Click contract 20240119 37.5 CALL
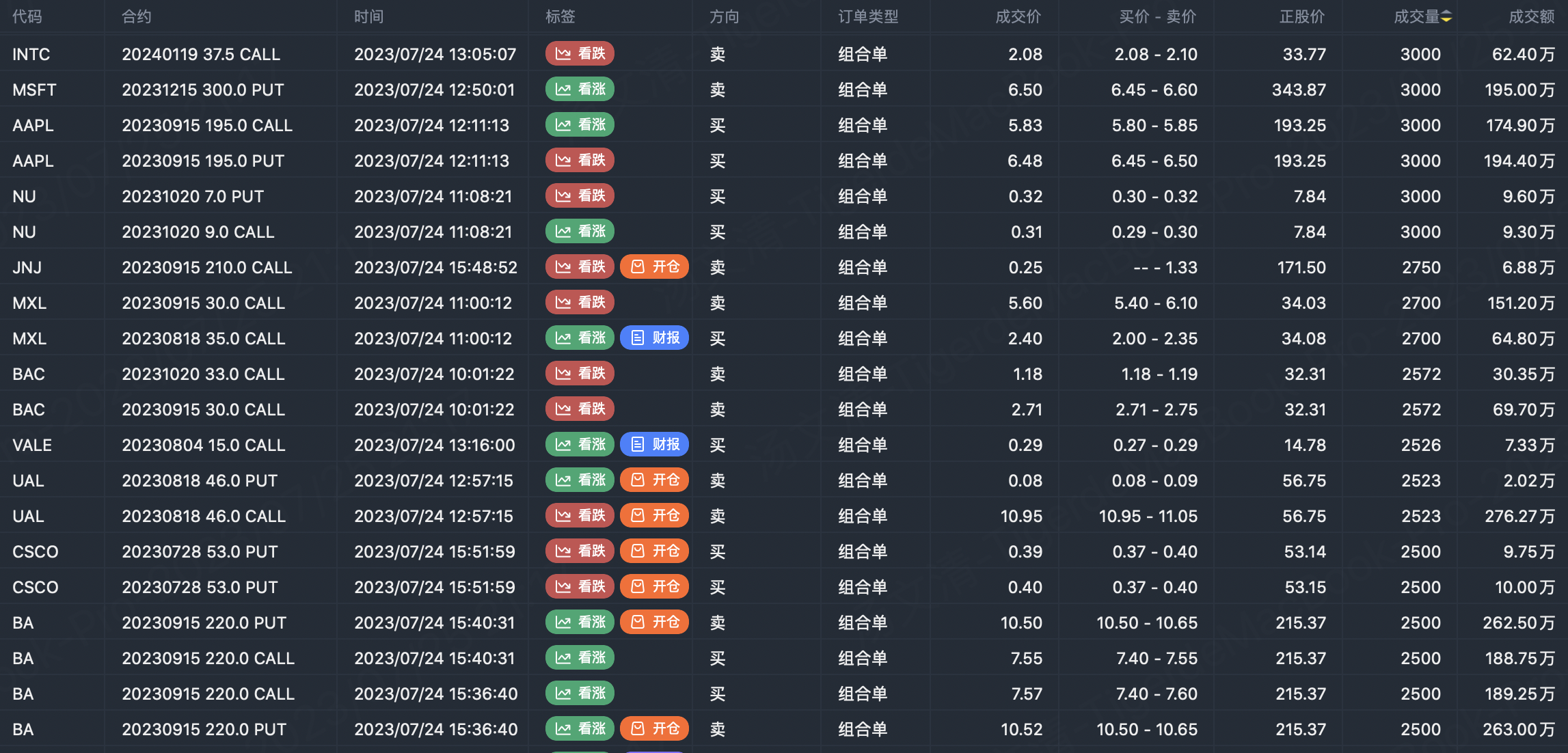Viewport: 1568px width, 753px height. click(201, 54)
